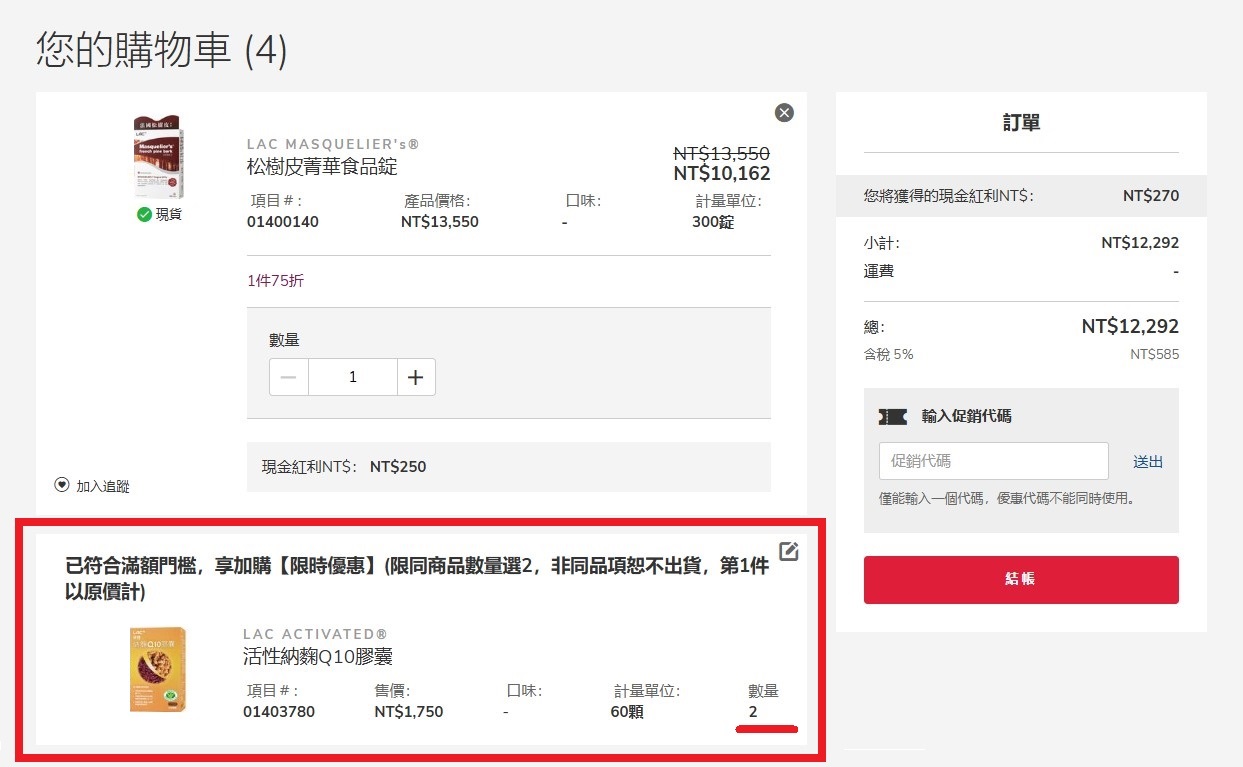The image size is (1243, 767).
Task: Click the green 現貨 in-stock checkmark icon
Action: 144,214
